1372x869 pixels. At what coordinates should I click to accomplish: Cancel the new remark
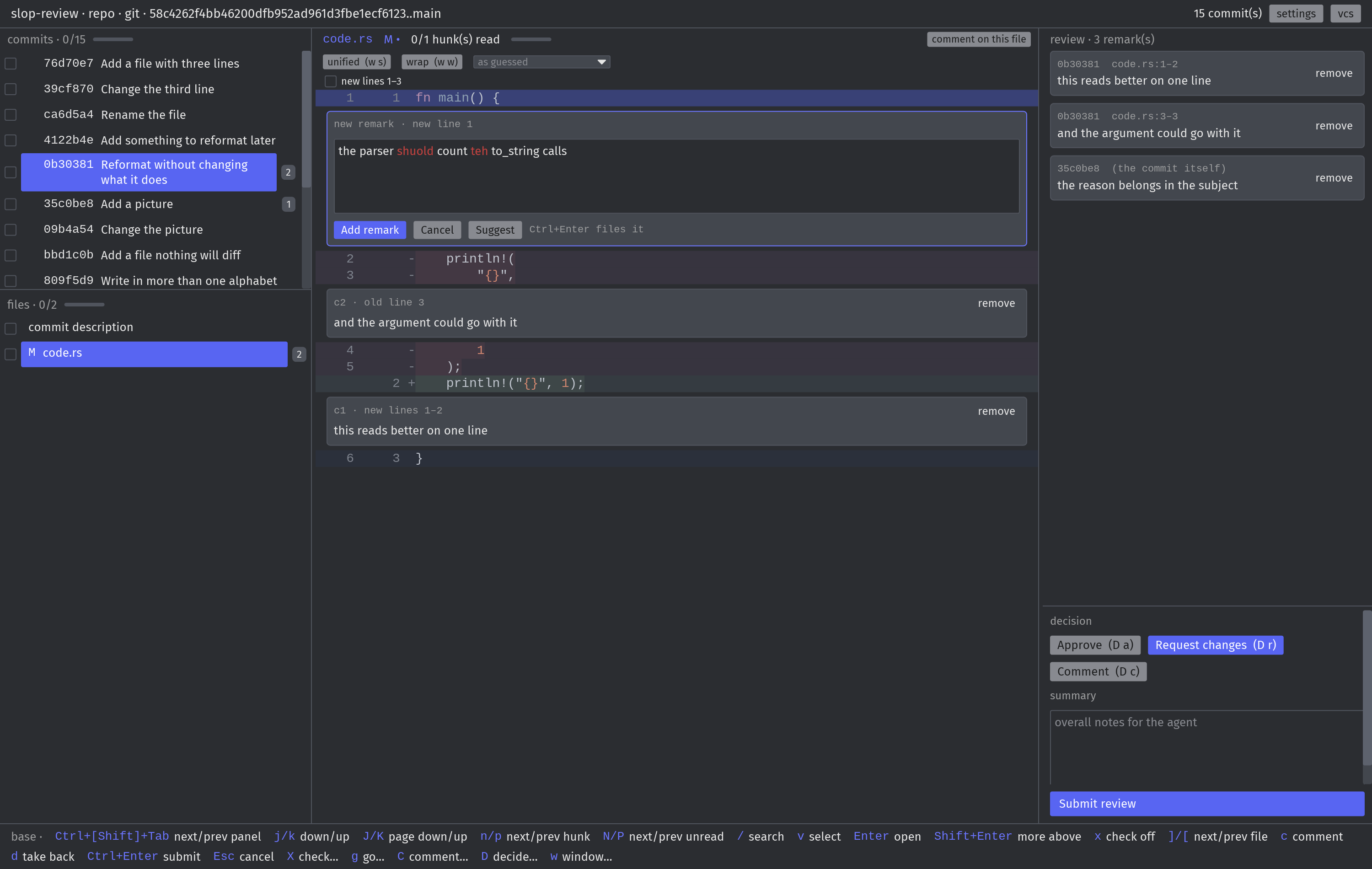point(437,230)
